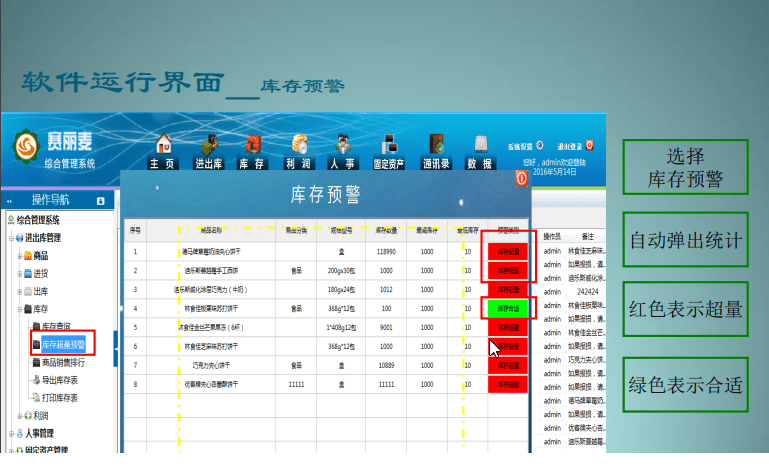Expand the 利润 tree node

click(x=20, y=416)
